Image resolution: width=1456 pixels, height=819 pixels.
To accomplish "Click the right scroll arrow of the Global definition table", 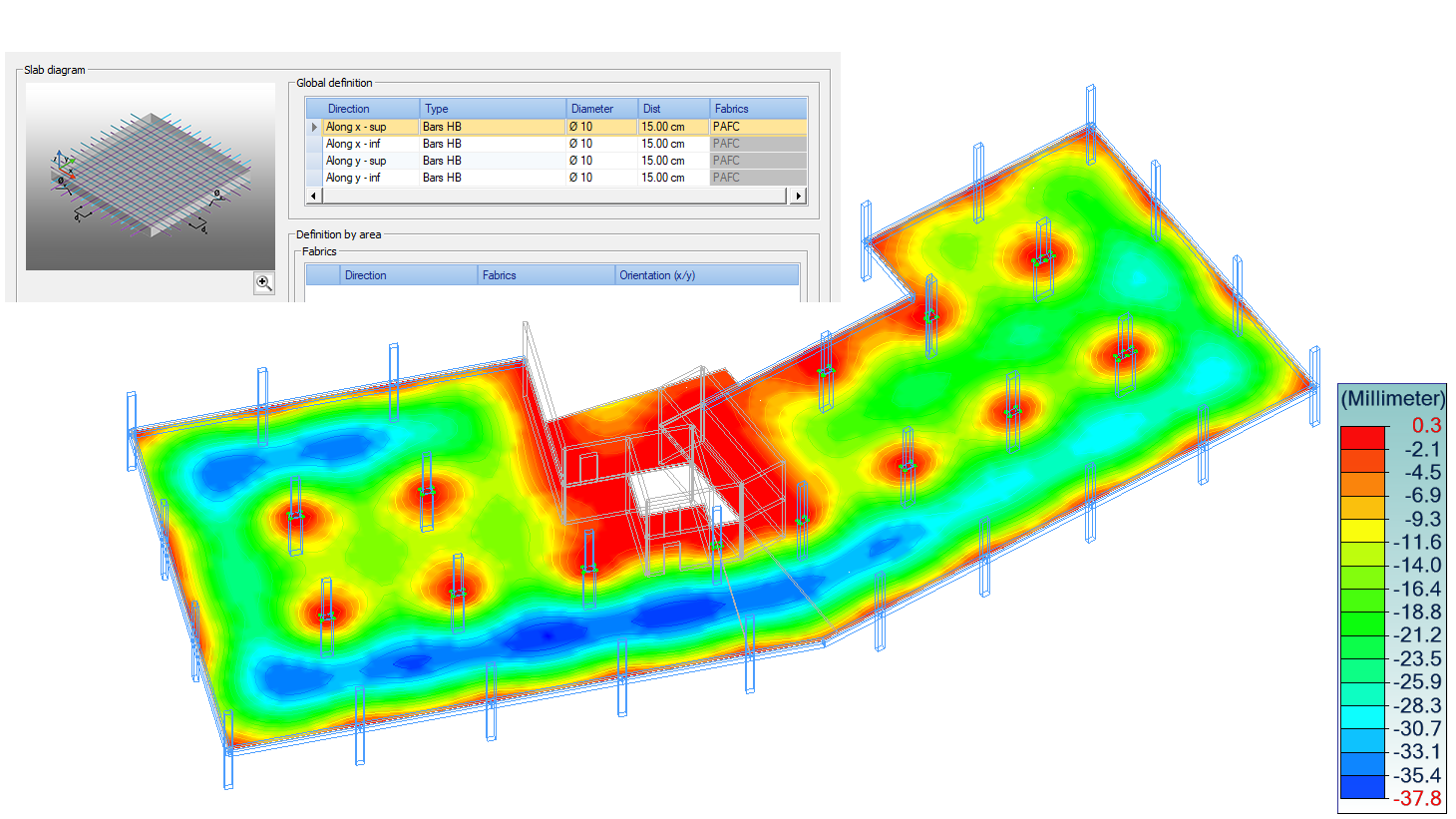I will click(x=798, y=197).
